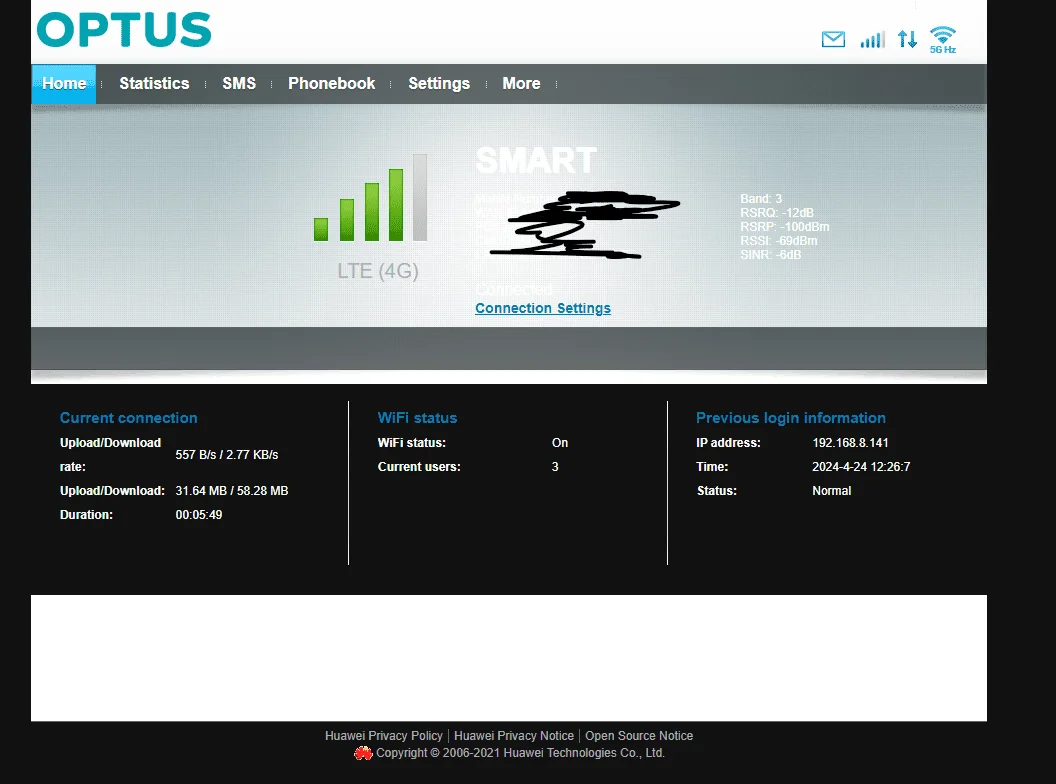Click the SMART operator name

click(x=536, y=161)
